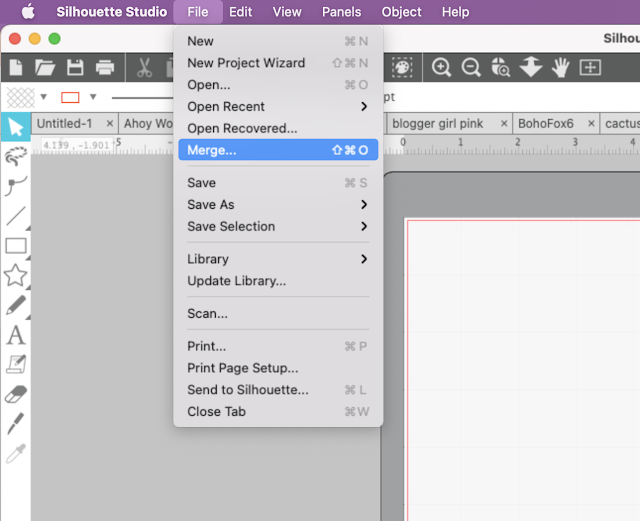The width and height of the screenshot is (640, 521).
Task: Click the Zoom Out magnifier icon
Action: click(x=471, y=67)
